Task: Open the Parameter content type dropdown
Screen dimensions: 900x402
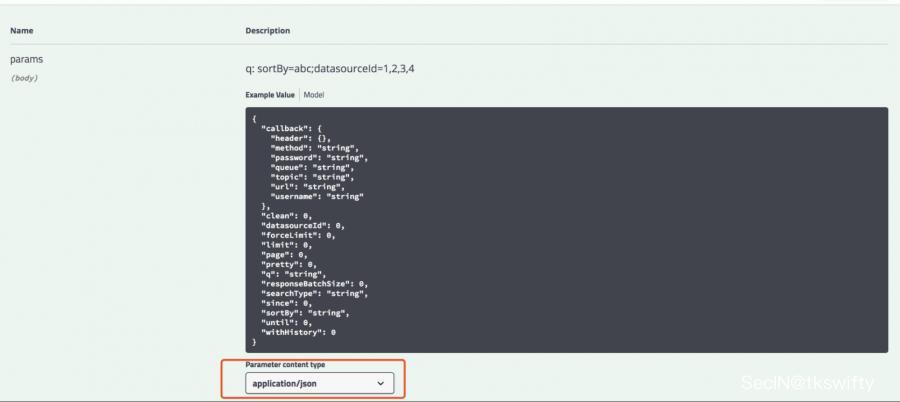Action: (x=319, y=383)
